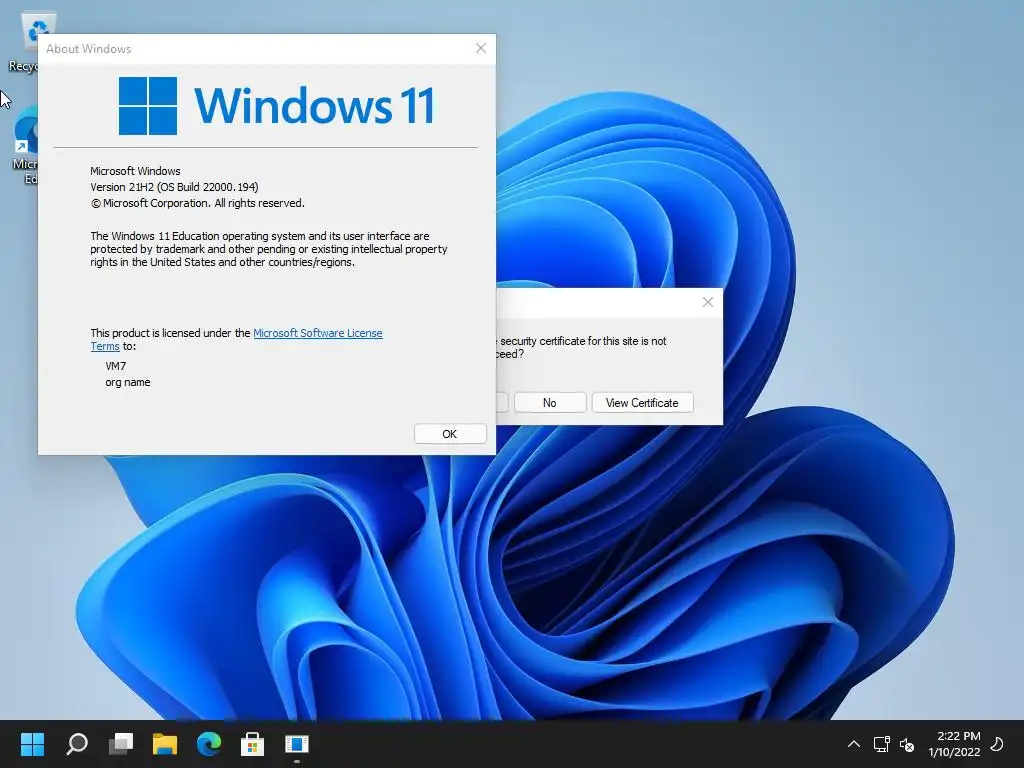Click the View Certificate button
Screen dimensions: 1024x768
(642, 403)
